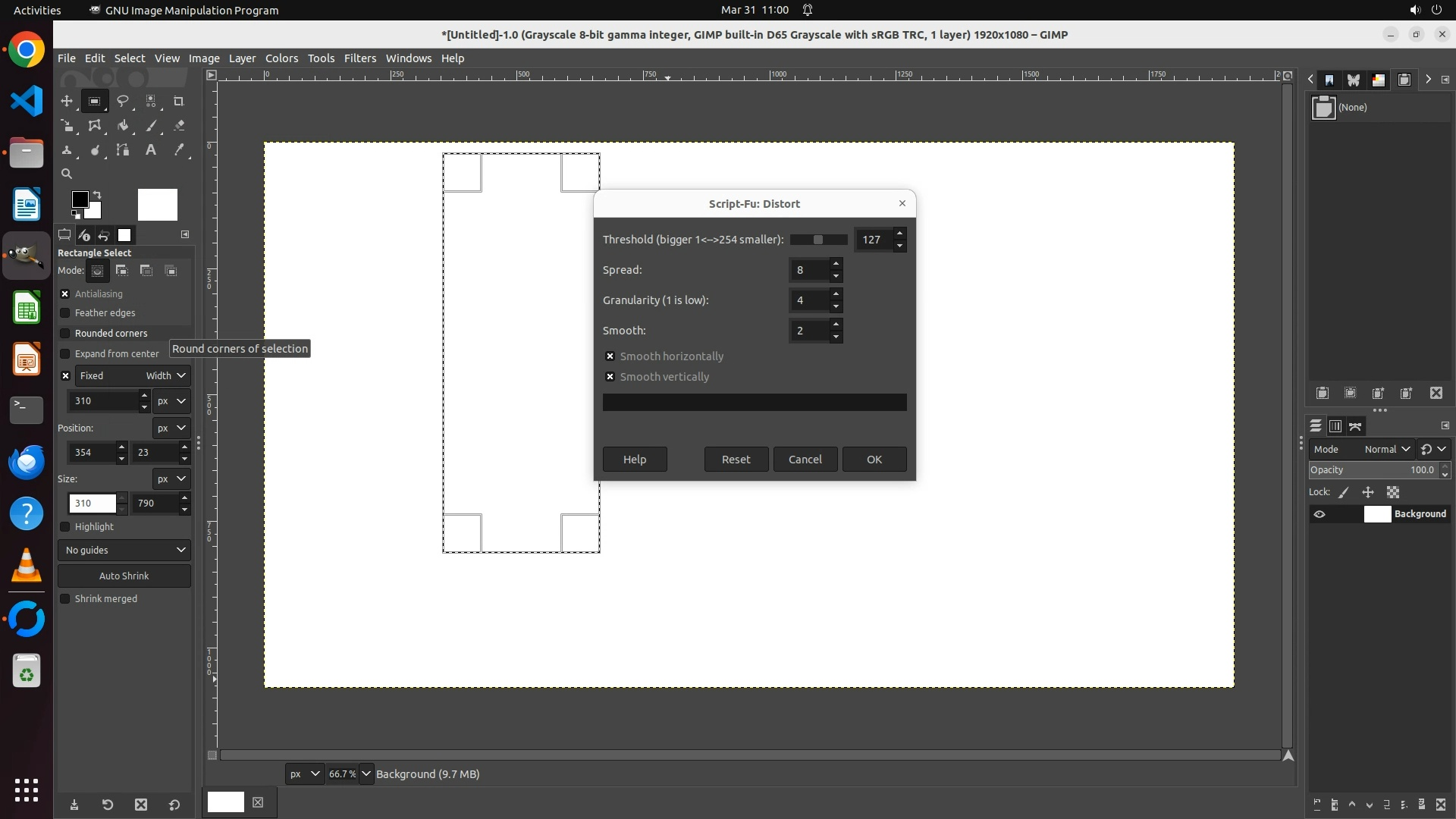Click OK in the Distort dialog
Image resolution: width=1456 pixels, height=819 pixels.
tap(874, 459)
